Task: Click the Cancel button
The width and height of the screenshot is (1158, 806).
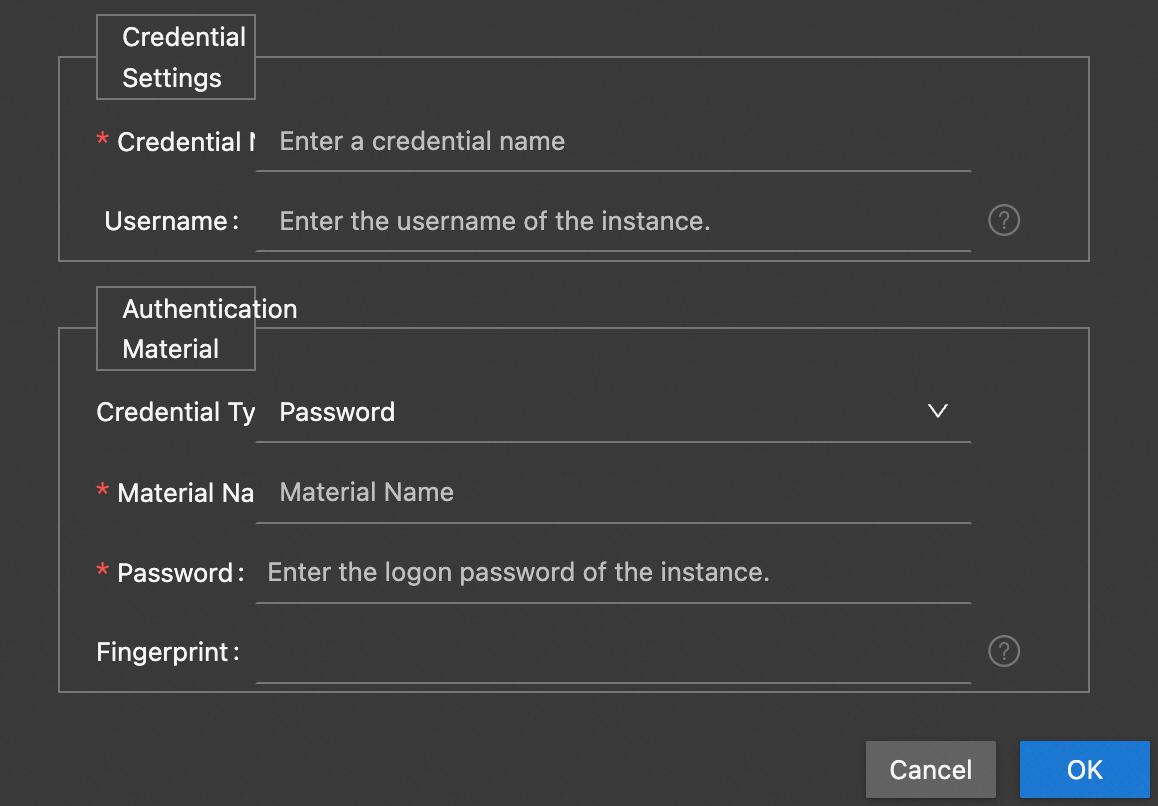Action: pos(930,769)
